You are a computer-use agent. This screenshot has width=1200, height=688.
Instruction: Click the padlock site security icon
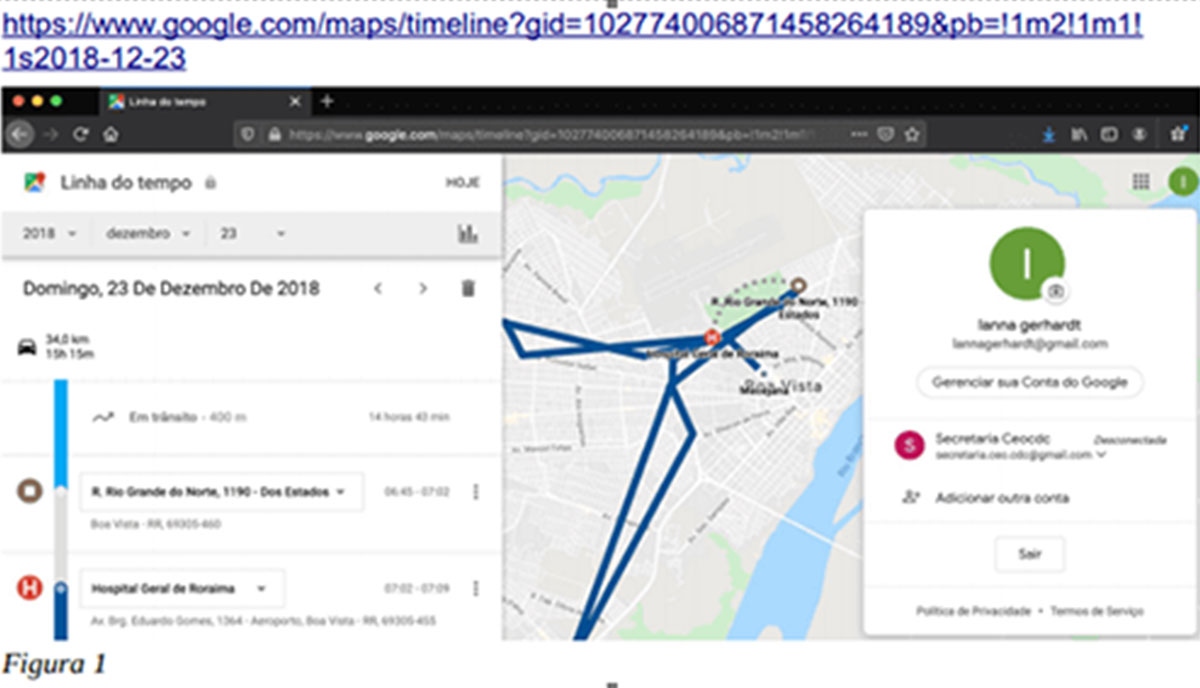tap(274, 134)
